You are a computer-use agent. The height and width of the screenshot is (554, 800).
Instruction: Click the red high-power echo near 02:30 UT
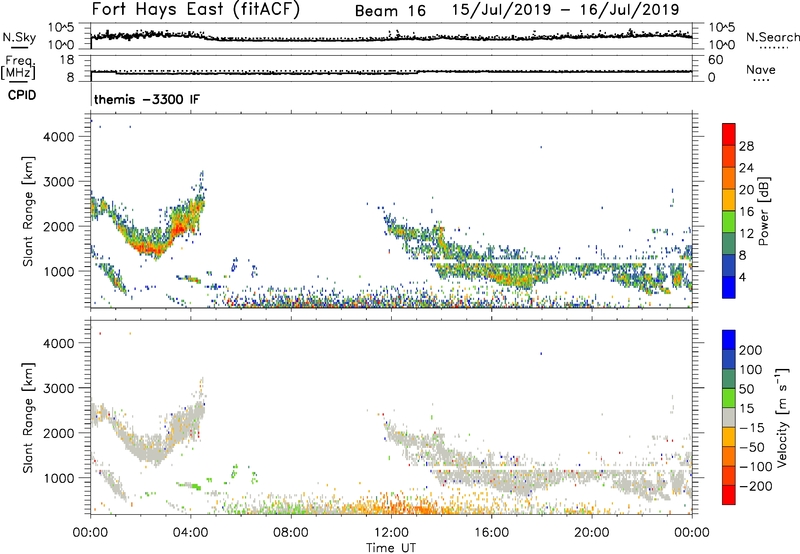[149, 248]
